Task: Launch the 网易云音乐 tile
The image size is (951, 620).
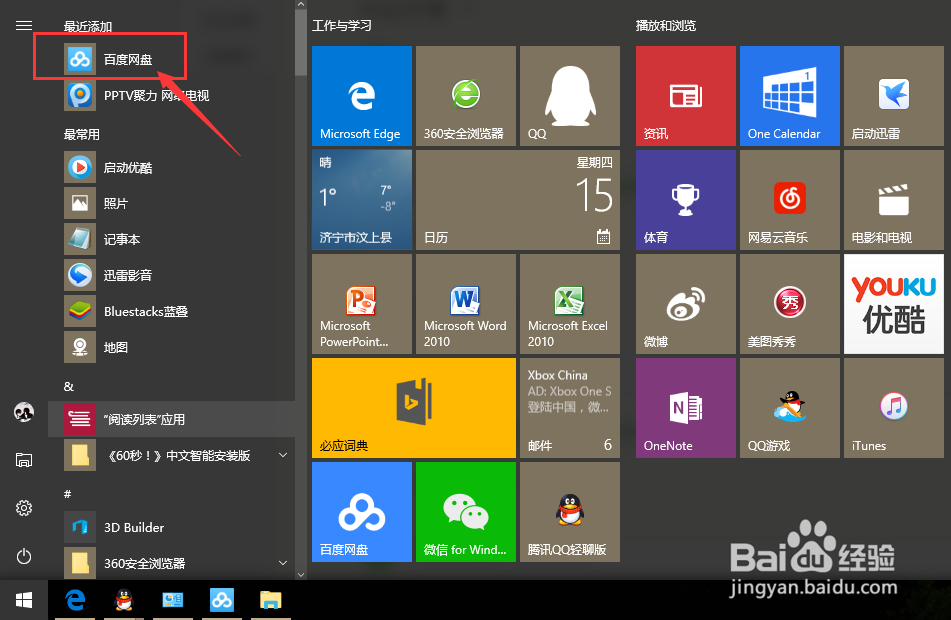Action: [790, 200]
